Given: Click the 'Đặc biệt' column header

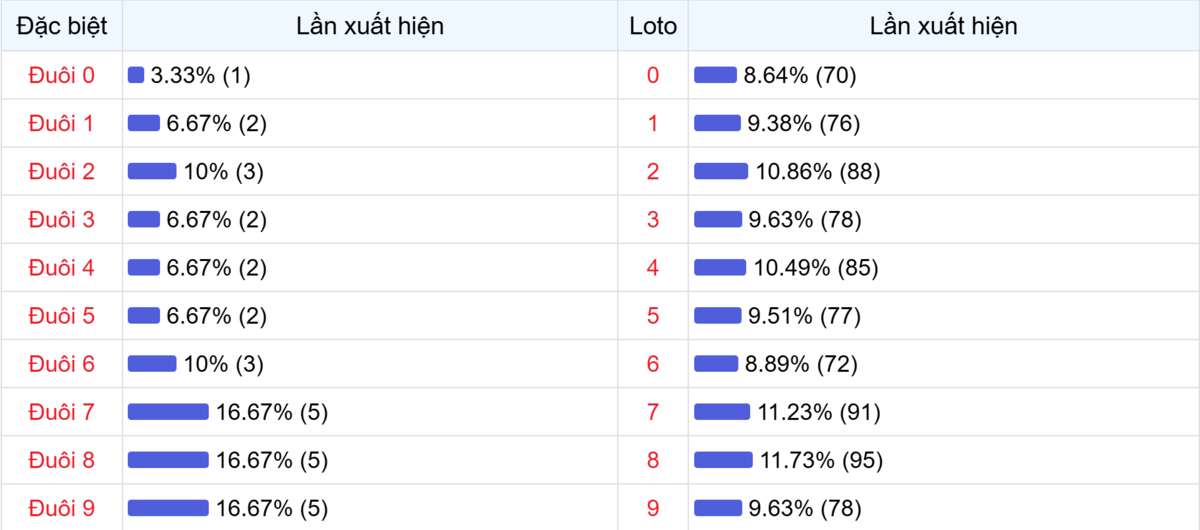Looking at the screenshot, I should tap(62, 26).
